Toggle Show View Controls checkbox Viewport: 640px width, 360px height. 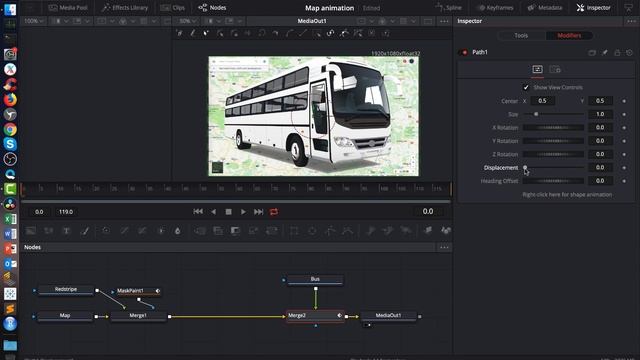[526, 87]
